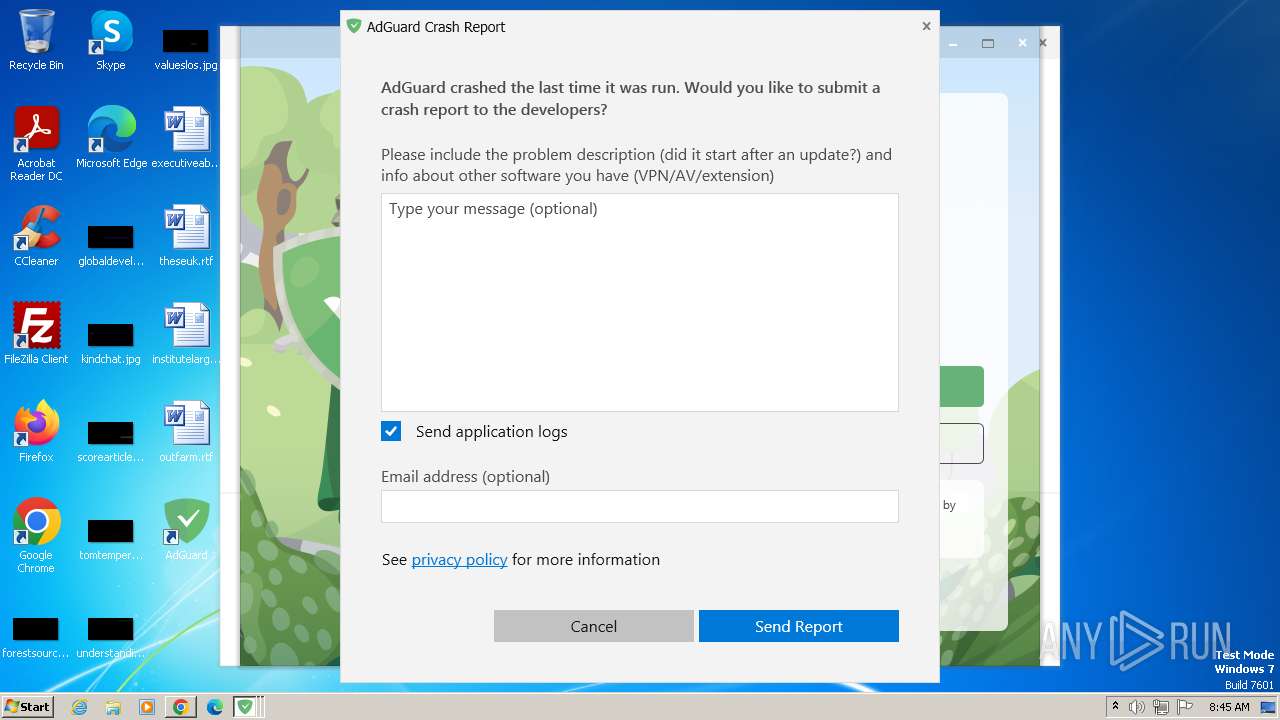Minimize the background AdGuard window

pyautogui.click(x=954, y=43)
